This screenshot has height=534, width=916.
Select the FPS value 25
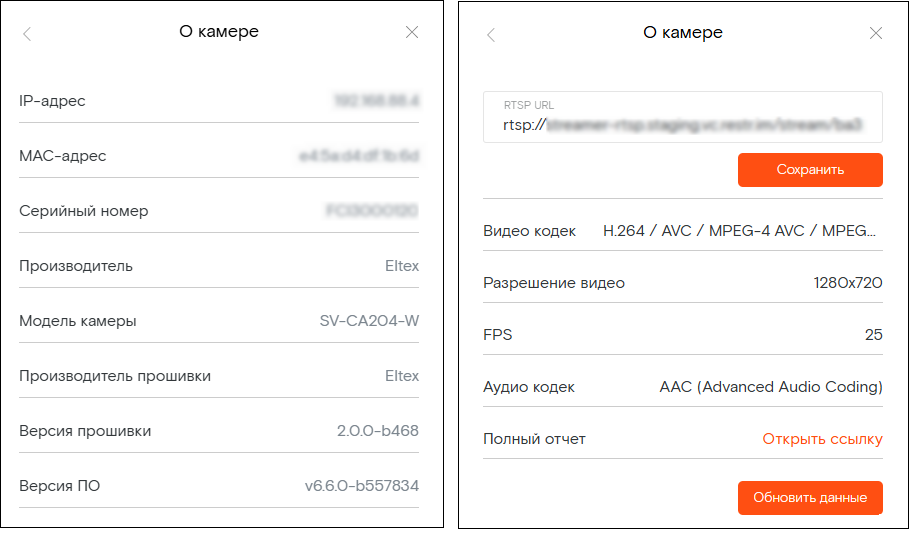click(873, 335)
